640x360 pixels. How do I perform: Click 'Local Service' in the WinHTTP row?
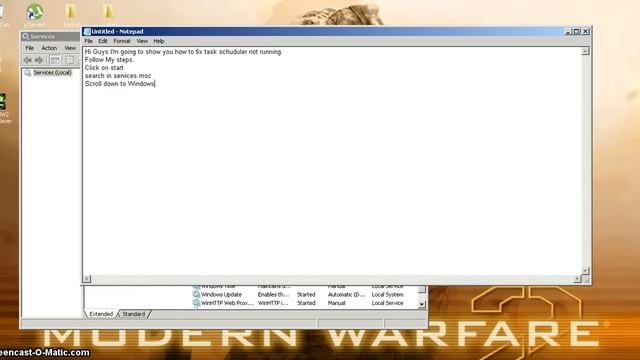(x=387, y=303)
